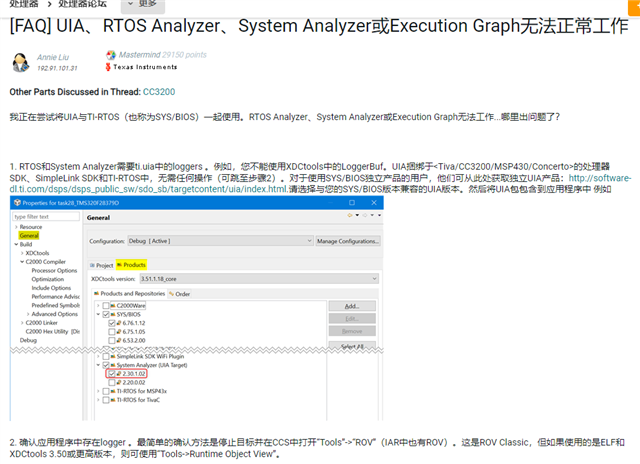Click the 2.20.0.02 version icon
This screenshot has height=464, width=640.
coord(119,382)
